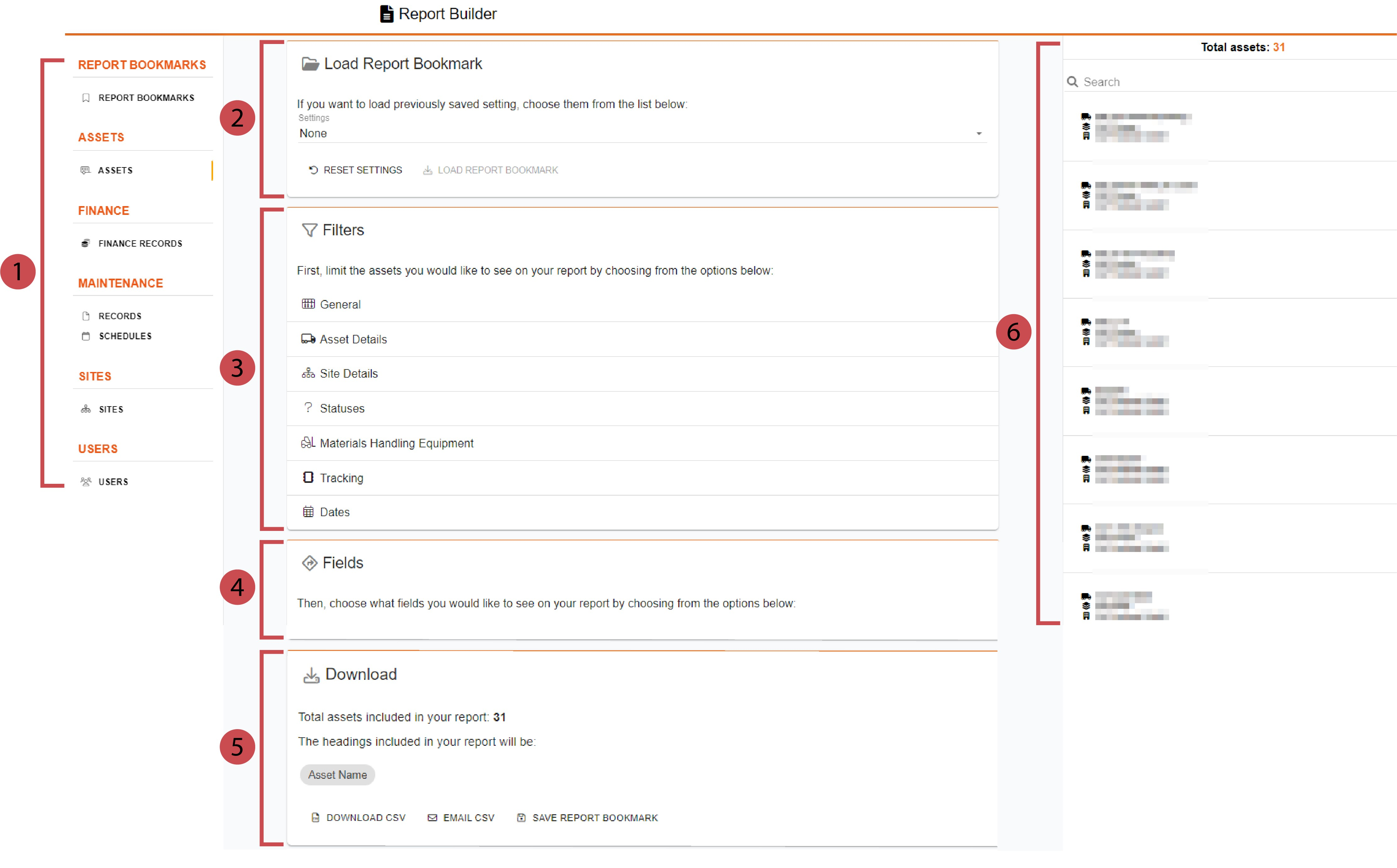
Task: Expand the Materials Handling Equipment filters
Action: (396, 443)
